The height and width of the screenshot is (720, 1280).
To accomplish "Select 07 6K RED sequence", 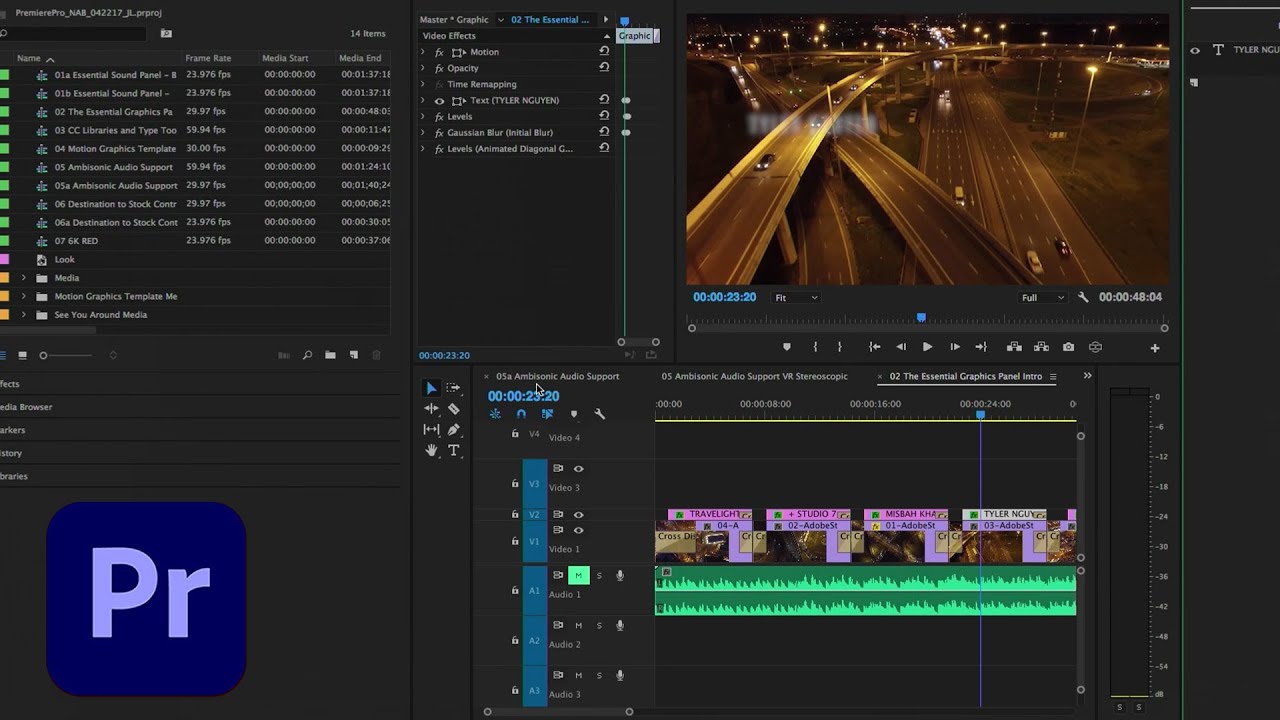I will pyautogui.click(x=76, y=241).
